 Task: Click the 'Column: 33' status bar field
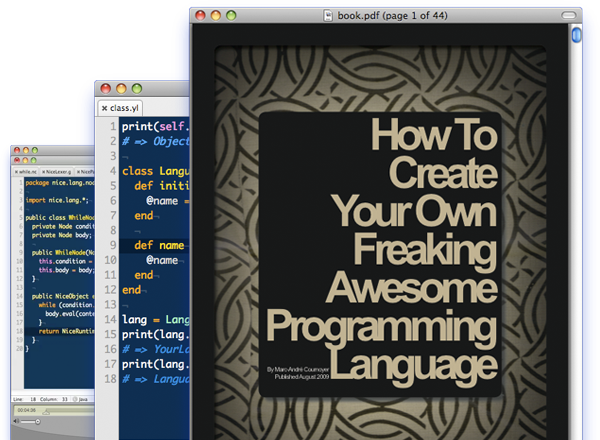coord(56,397)
